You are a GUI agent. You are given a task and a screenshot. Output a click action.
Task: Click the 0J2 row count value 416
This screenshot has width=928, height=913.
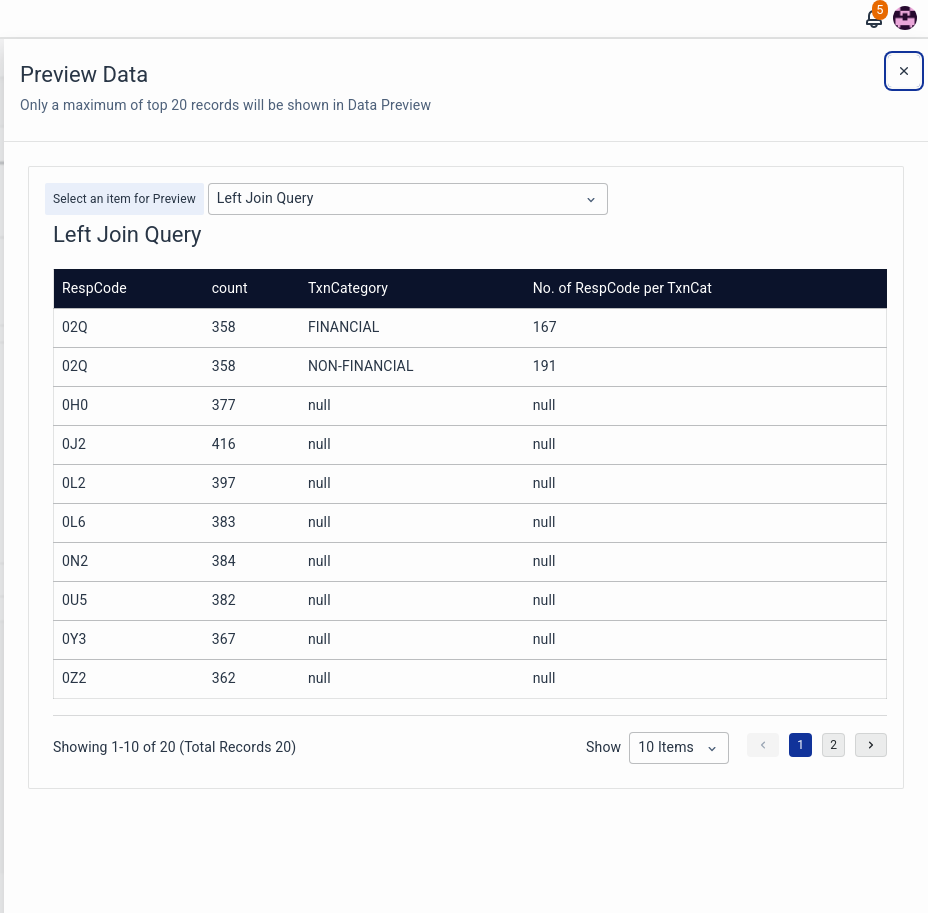tap(223, 444)
